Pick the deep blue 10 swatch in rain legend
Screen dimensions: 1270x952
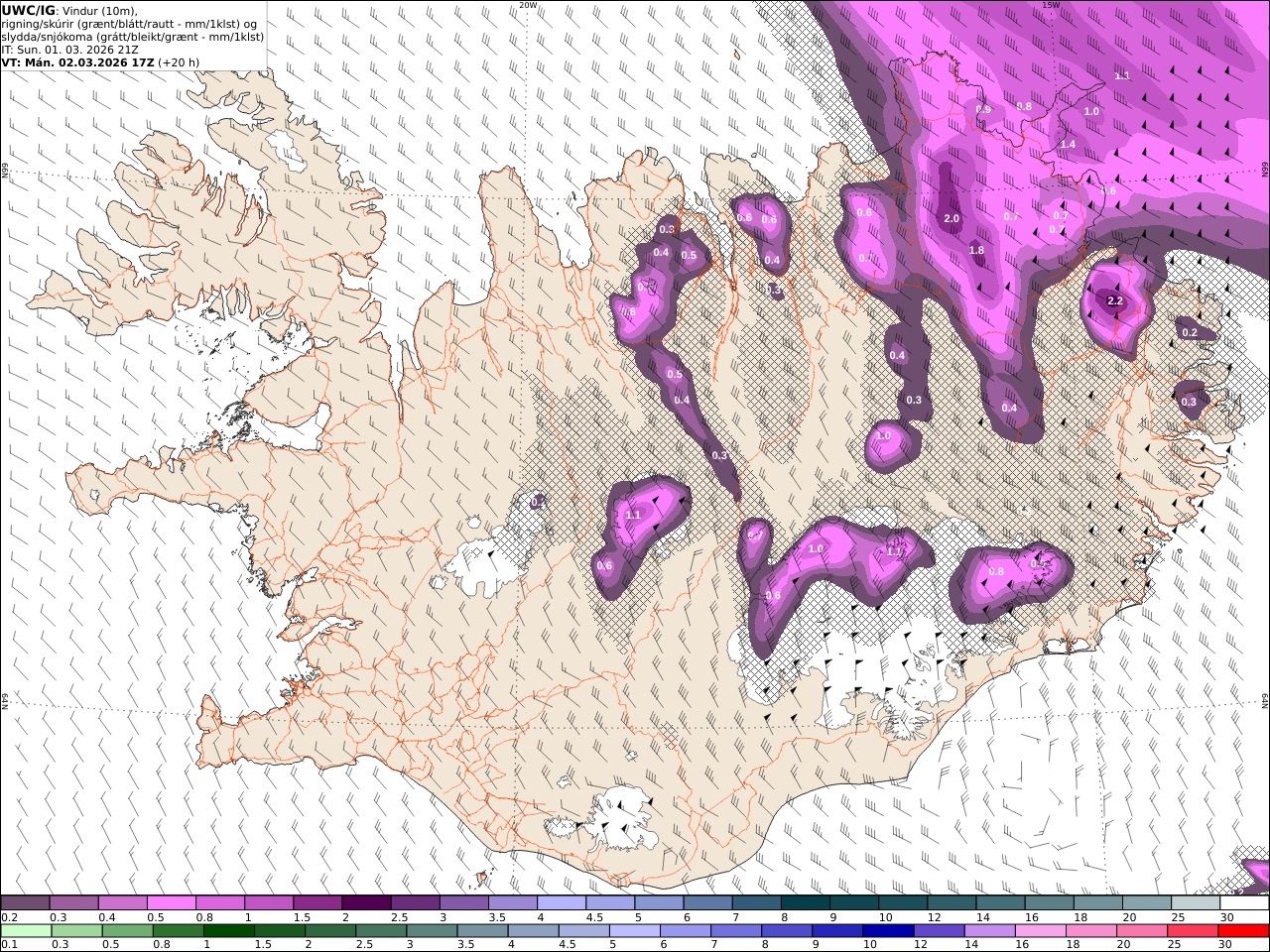889,930
